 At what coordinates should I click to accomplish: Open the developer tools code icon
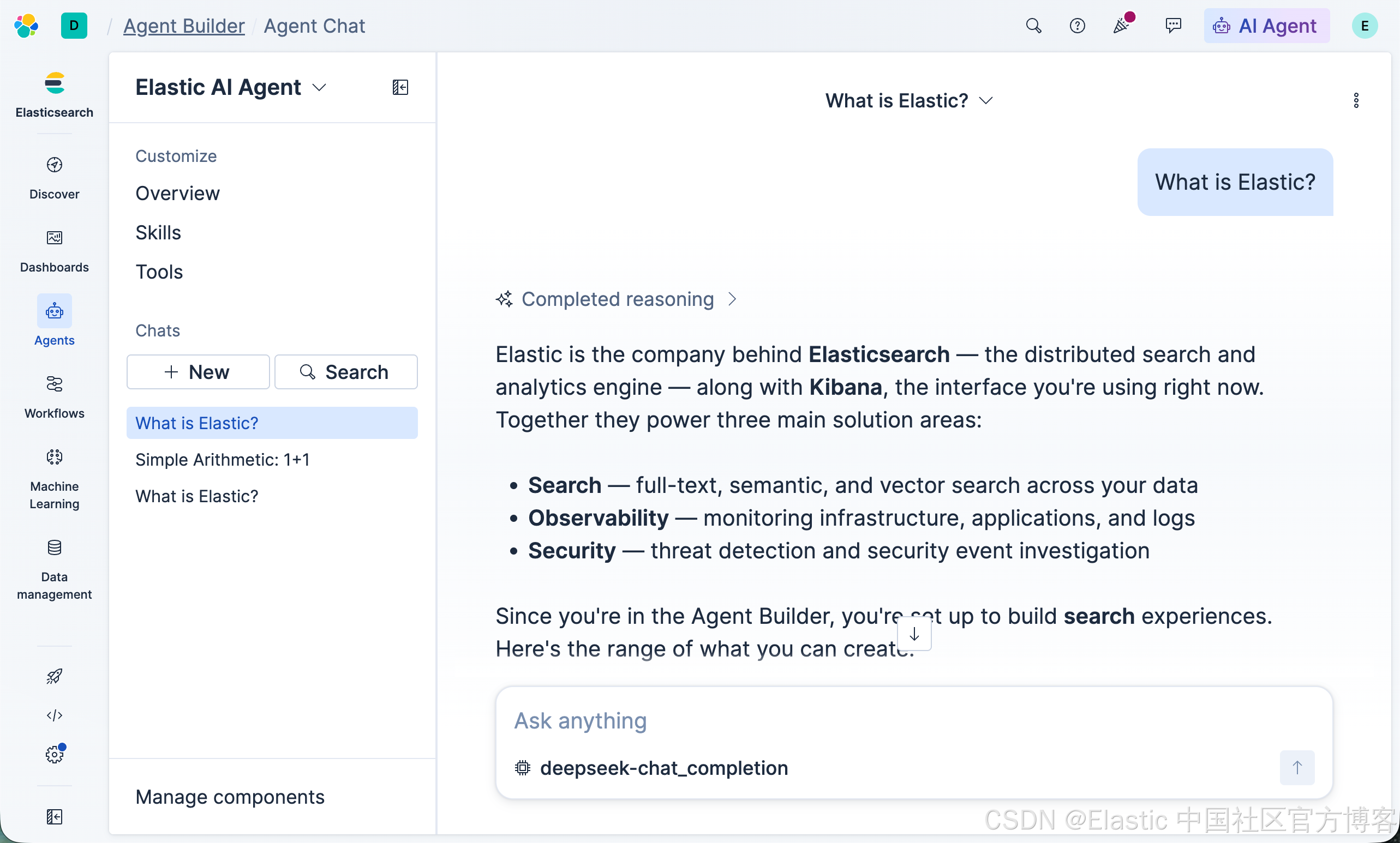tap(55, 715)
